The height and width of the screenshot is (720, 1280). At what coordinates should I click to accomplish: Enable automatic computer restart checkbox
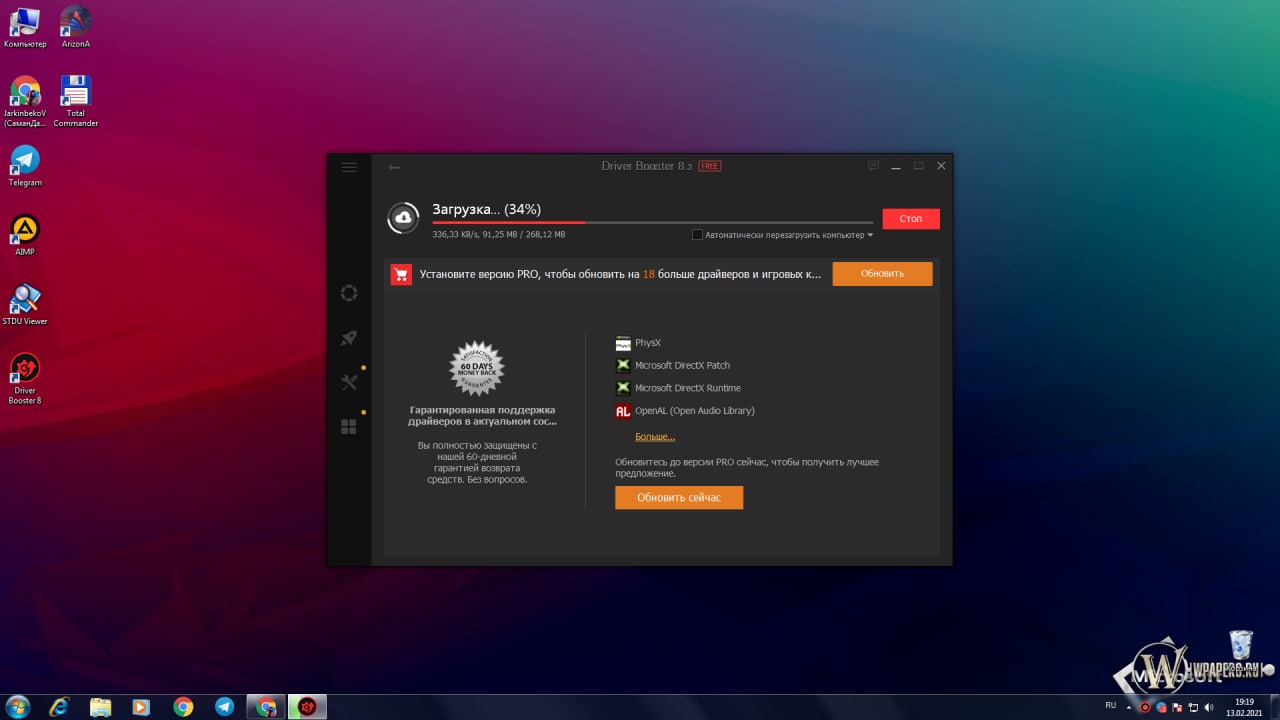click(x=697, y=235)
